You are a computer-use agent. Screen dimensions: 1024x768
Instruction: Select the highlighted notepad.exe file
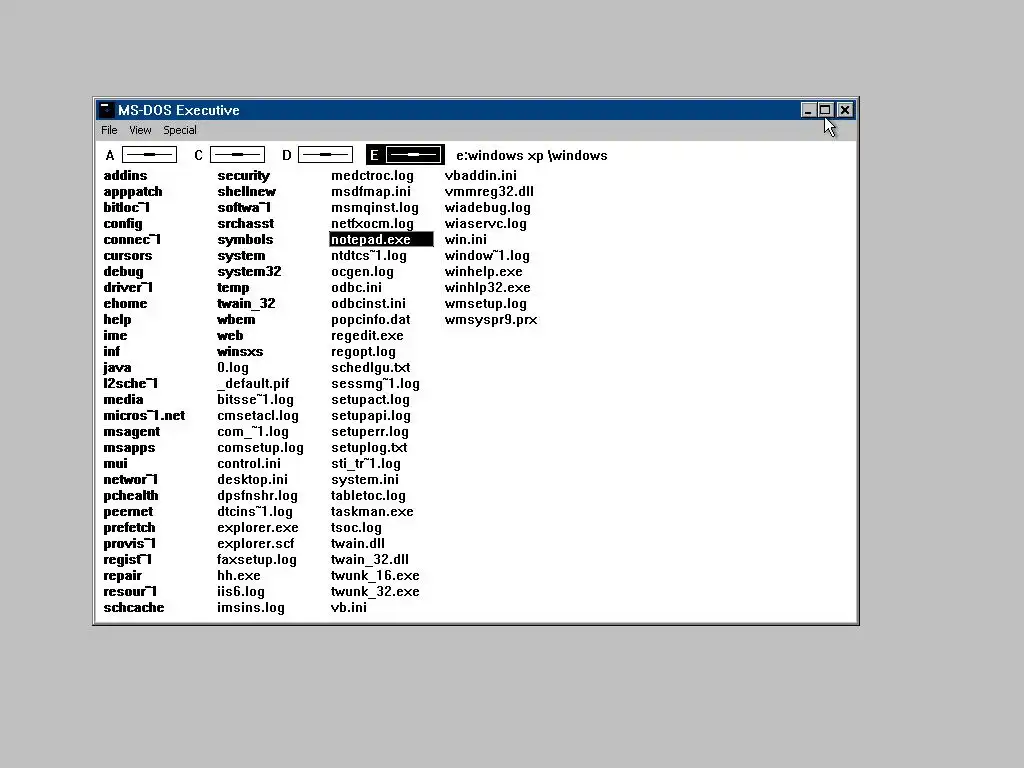[x=381, y=240]
